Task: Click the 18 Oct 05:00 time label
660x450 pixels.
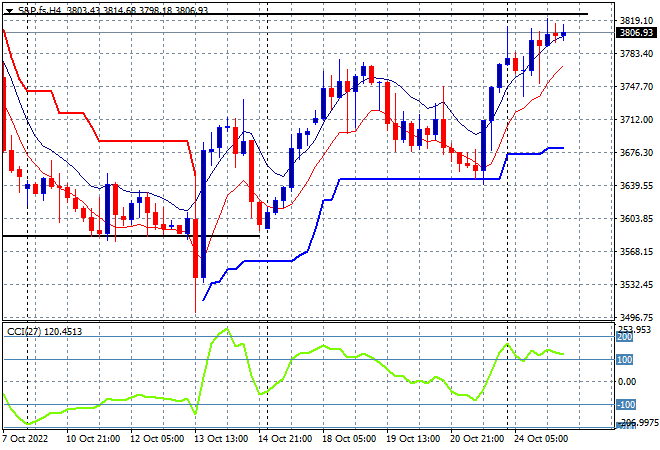Action: (x=349, y=439)
